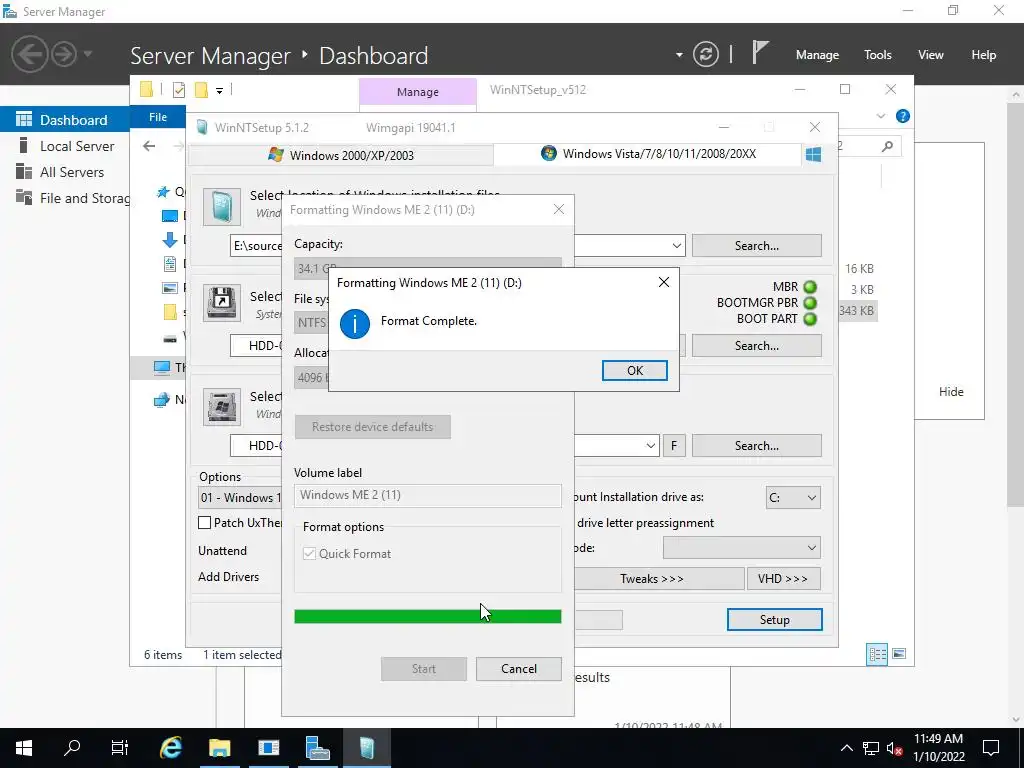Open Local Server in Server Manager
The height and width of the screenshot is (768, 1024).
point(65,146)
